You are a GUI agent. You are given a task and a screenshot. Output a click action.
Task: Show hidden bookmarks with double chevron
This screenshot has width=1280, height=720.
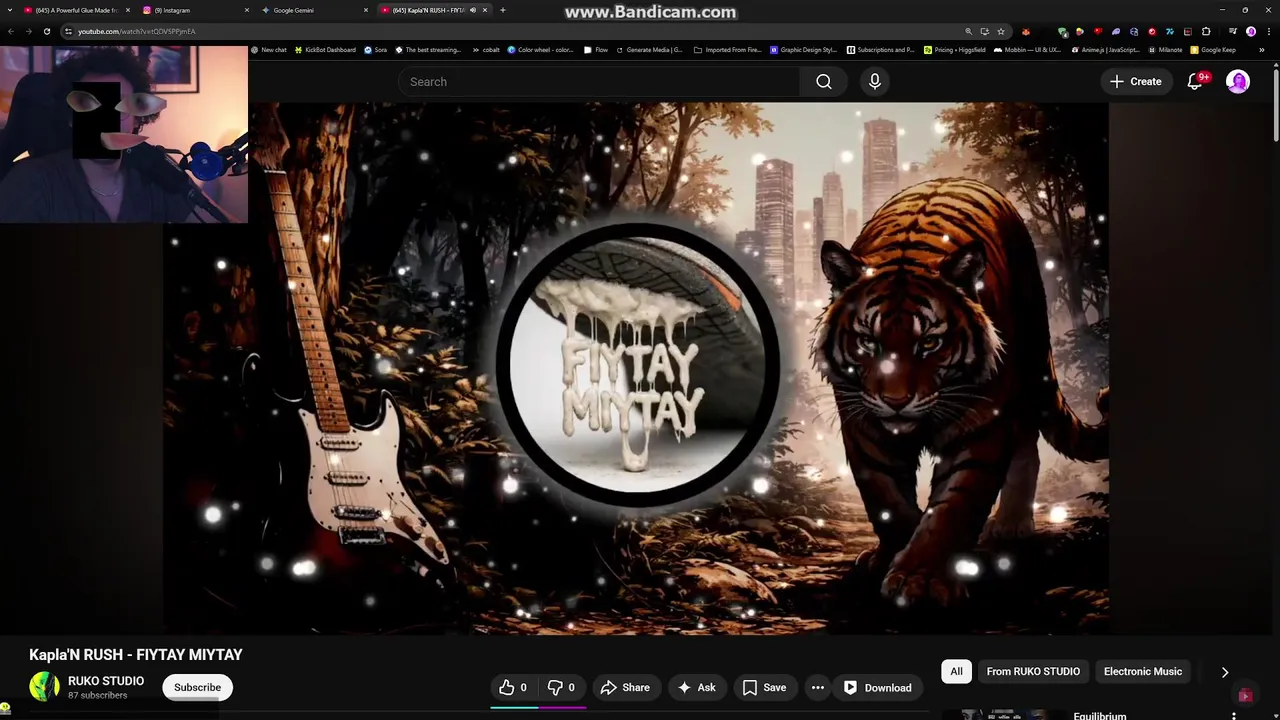[1261, 49]
